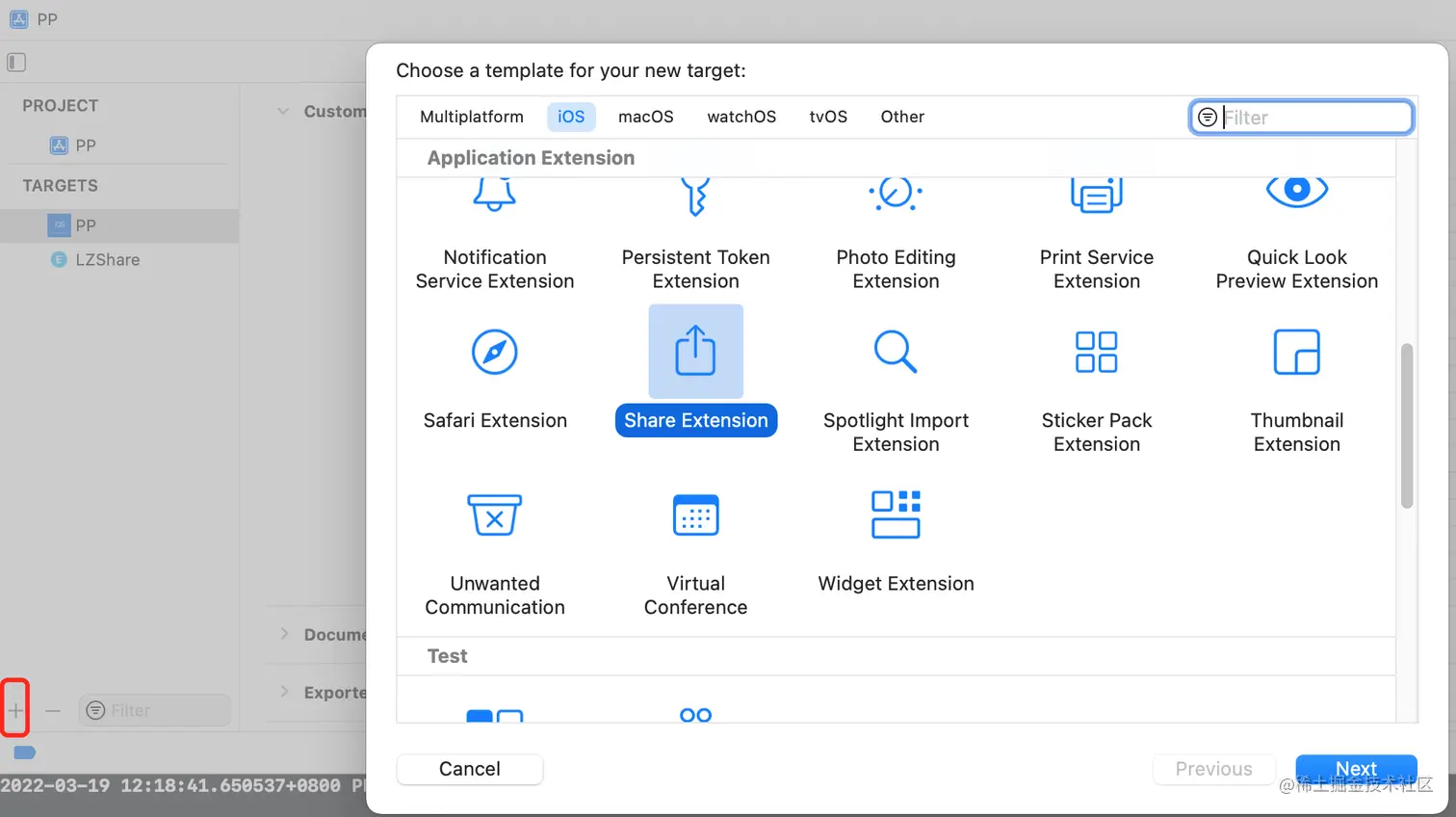Click the Share Extension template icon
Screen dimensions: 1456x817
point(695,351)
